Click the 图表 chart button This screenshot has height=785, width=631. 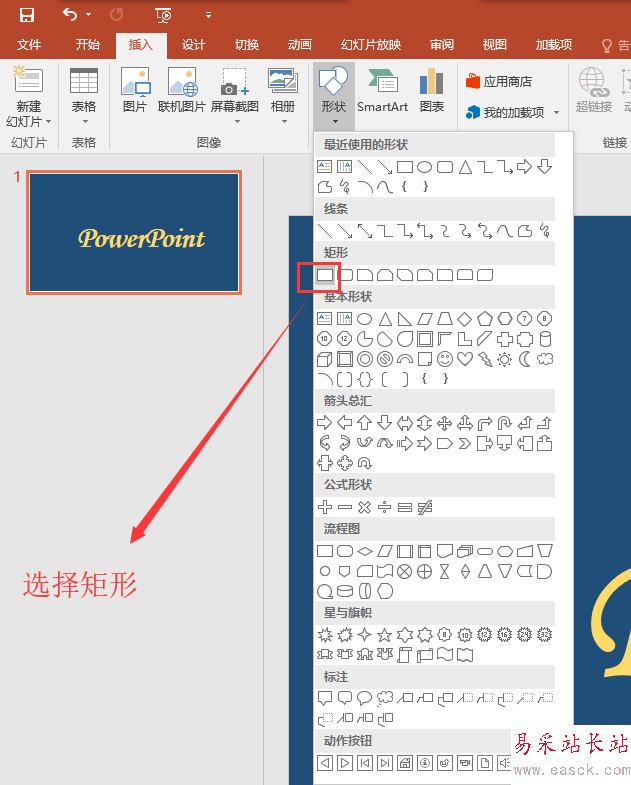(x=432, y=91)
